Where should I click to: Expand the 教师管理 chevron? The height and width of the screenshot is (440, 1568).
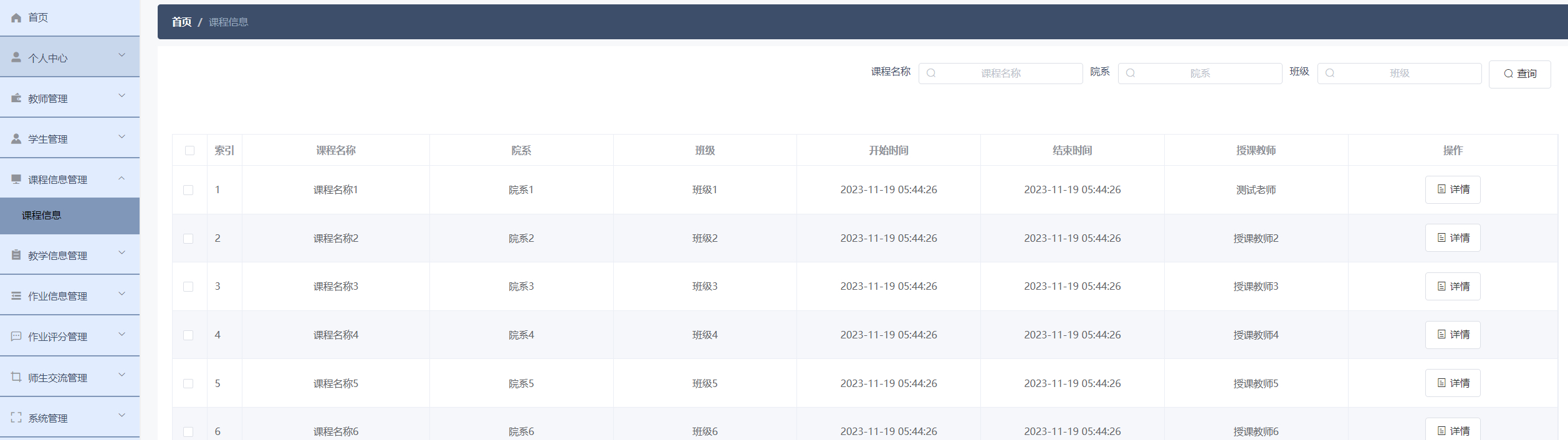click(122, 95)
